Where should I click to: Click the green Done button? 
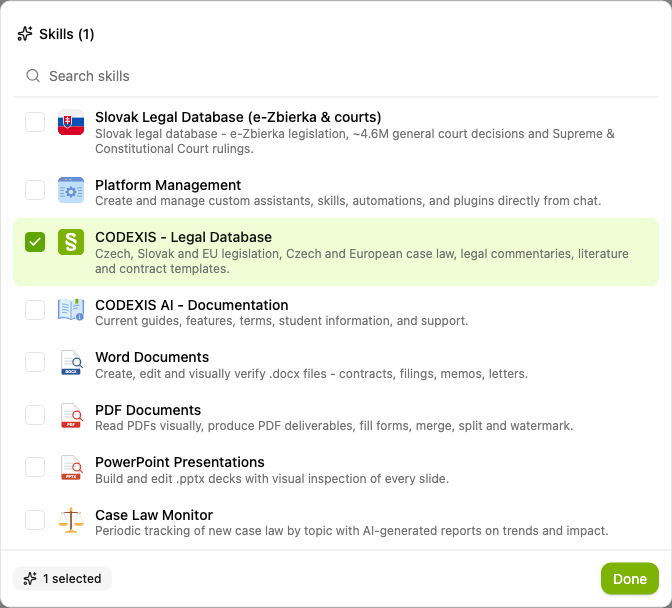(x=630, y=579)
